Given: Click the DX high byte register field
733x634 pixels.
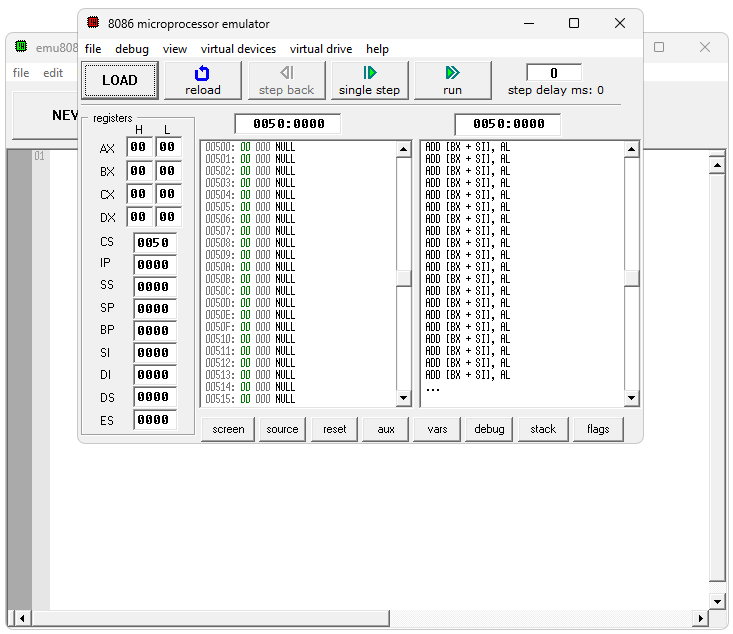Looking at the screenshot, I should coord(139,216).
